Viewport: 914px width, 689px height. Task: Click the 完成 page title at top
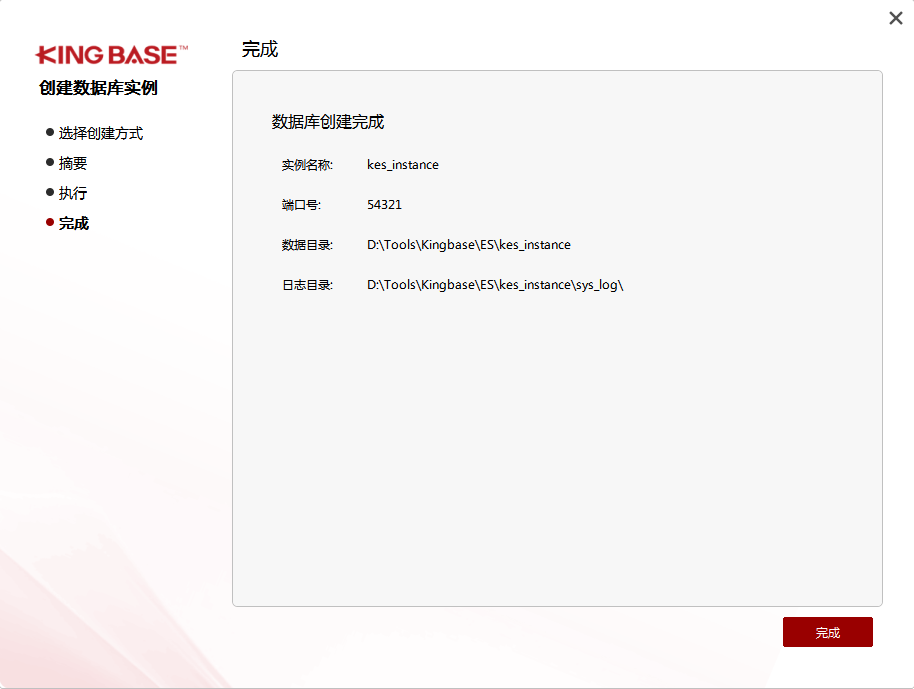pos(260,50)
